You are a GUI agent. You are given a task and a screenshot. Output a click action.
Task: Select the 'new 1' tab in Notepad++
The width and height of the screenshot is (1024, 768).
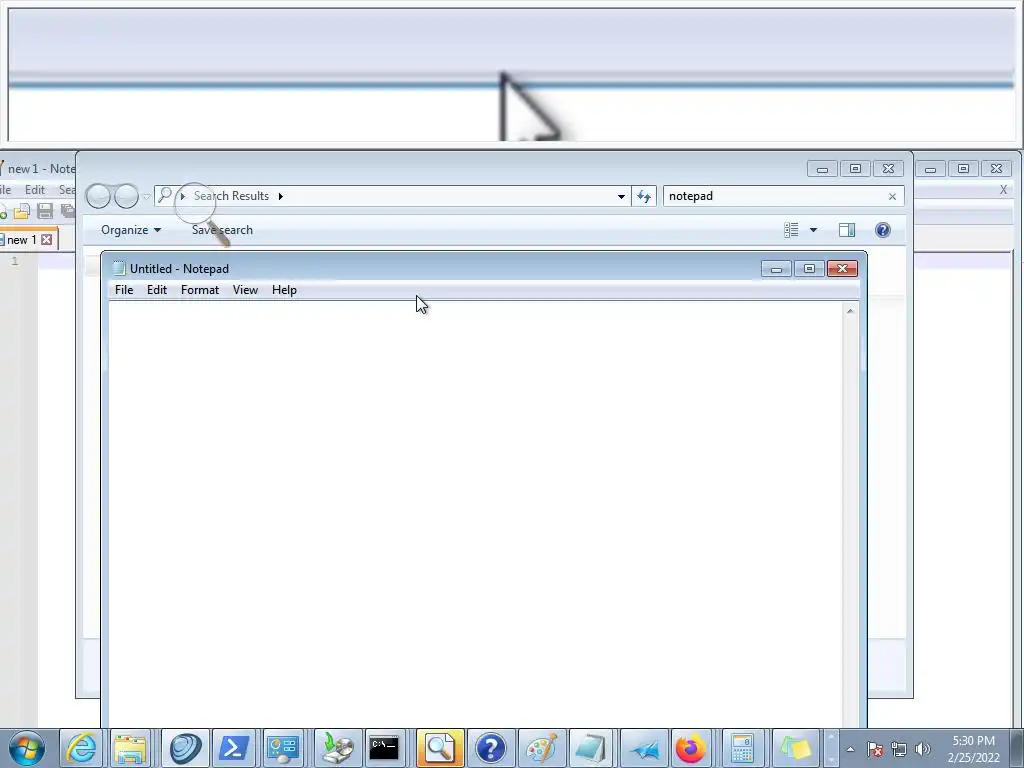pos(21,240)
